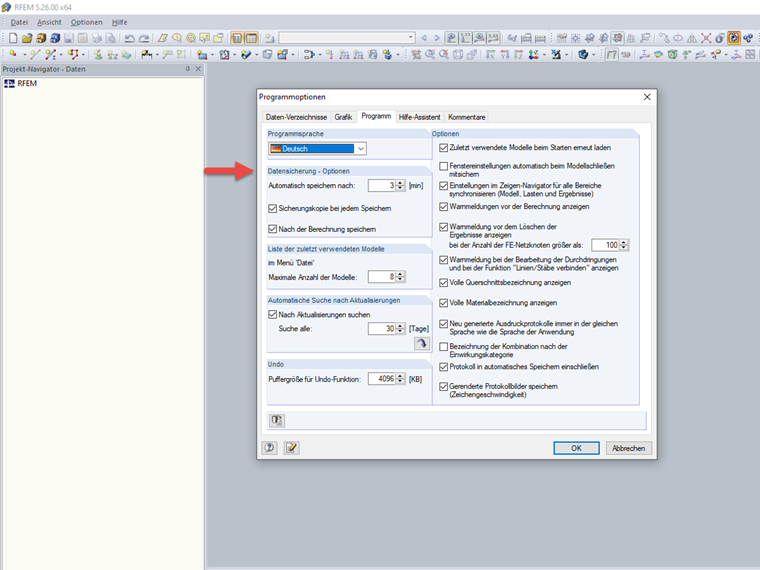This screenshot has width=760, height=570.
Task: Click the check for updates now icon
Action: [422, 343]
